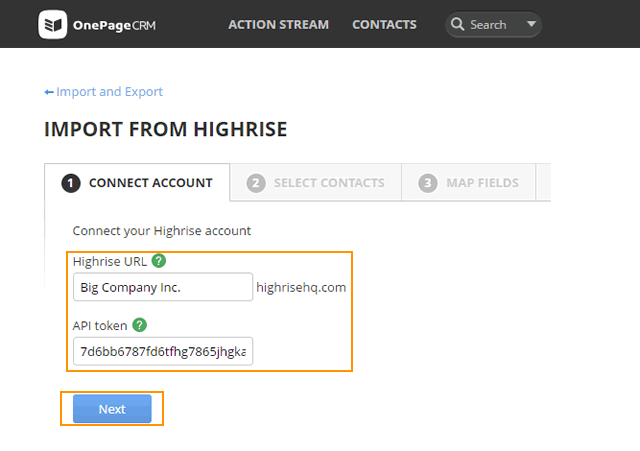640x451 pixels.
Task: Focus the API token input field
Action: (163, 351)
